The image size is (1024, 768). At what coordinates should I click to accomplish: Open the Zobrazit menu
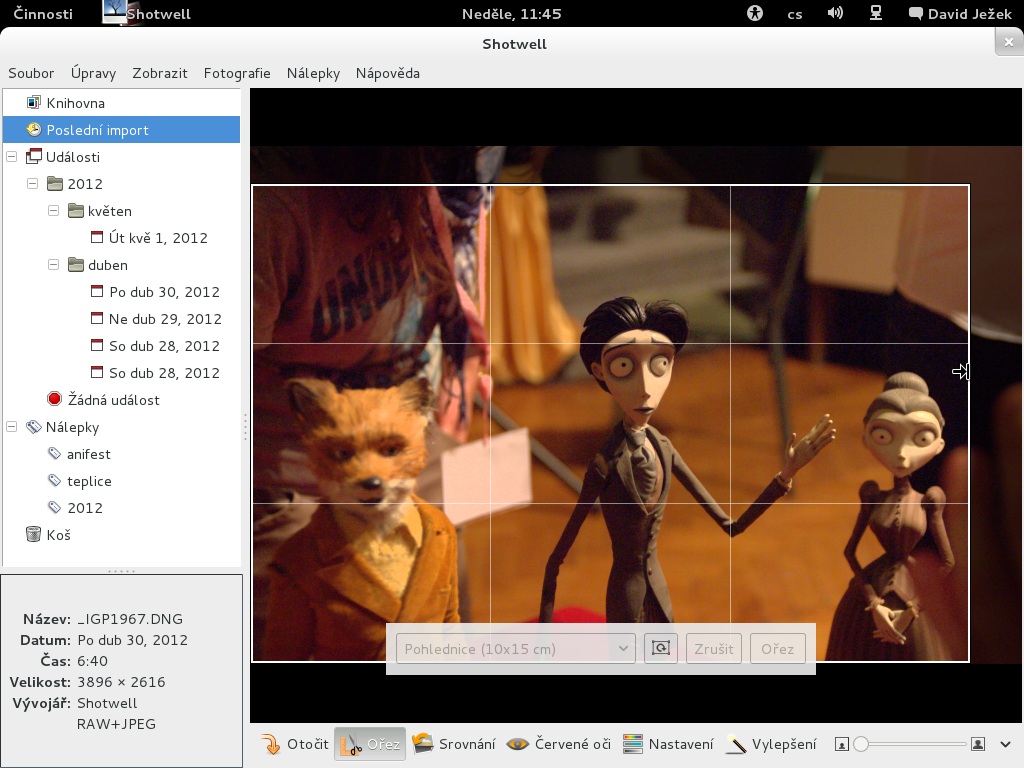[159, 73]
